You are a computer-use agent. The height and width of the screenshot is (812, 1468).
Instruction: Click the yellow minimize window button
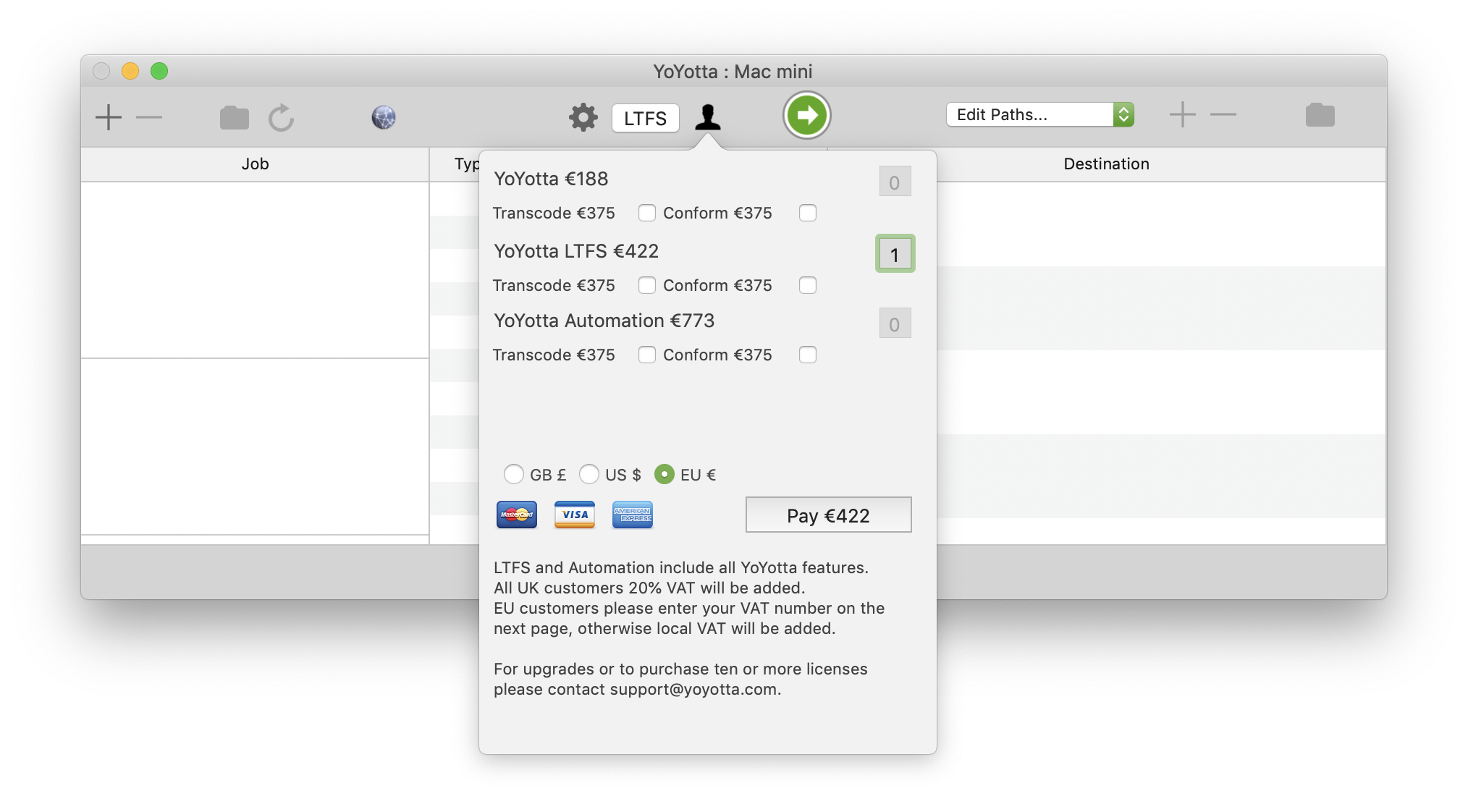click(130, 71)
